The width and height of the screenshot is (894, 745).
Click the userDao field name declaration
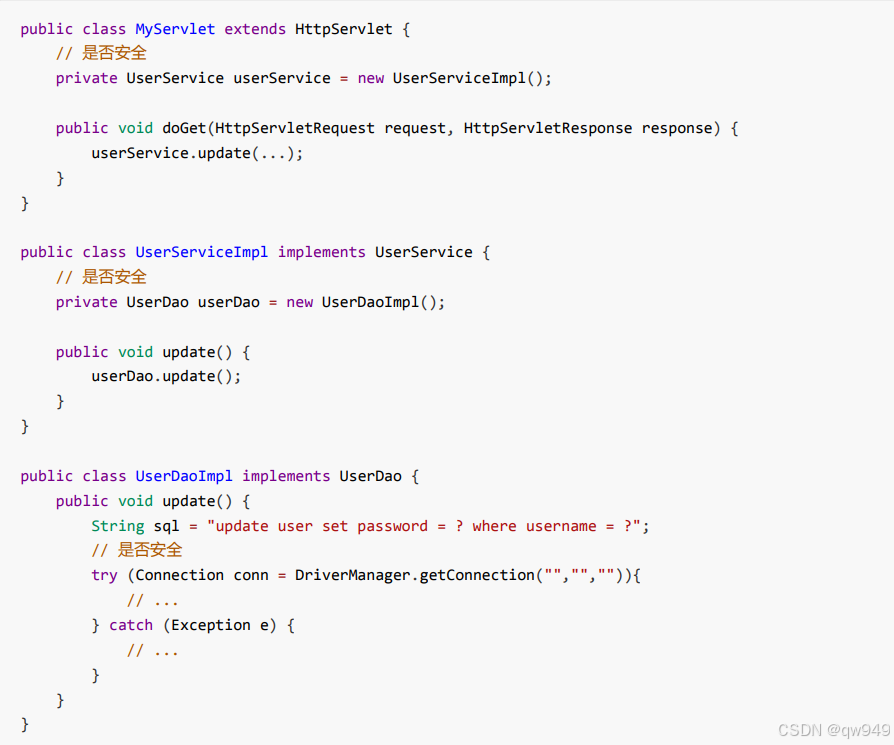pos(229,302)
